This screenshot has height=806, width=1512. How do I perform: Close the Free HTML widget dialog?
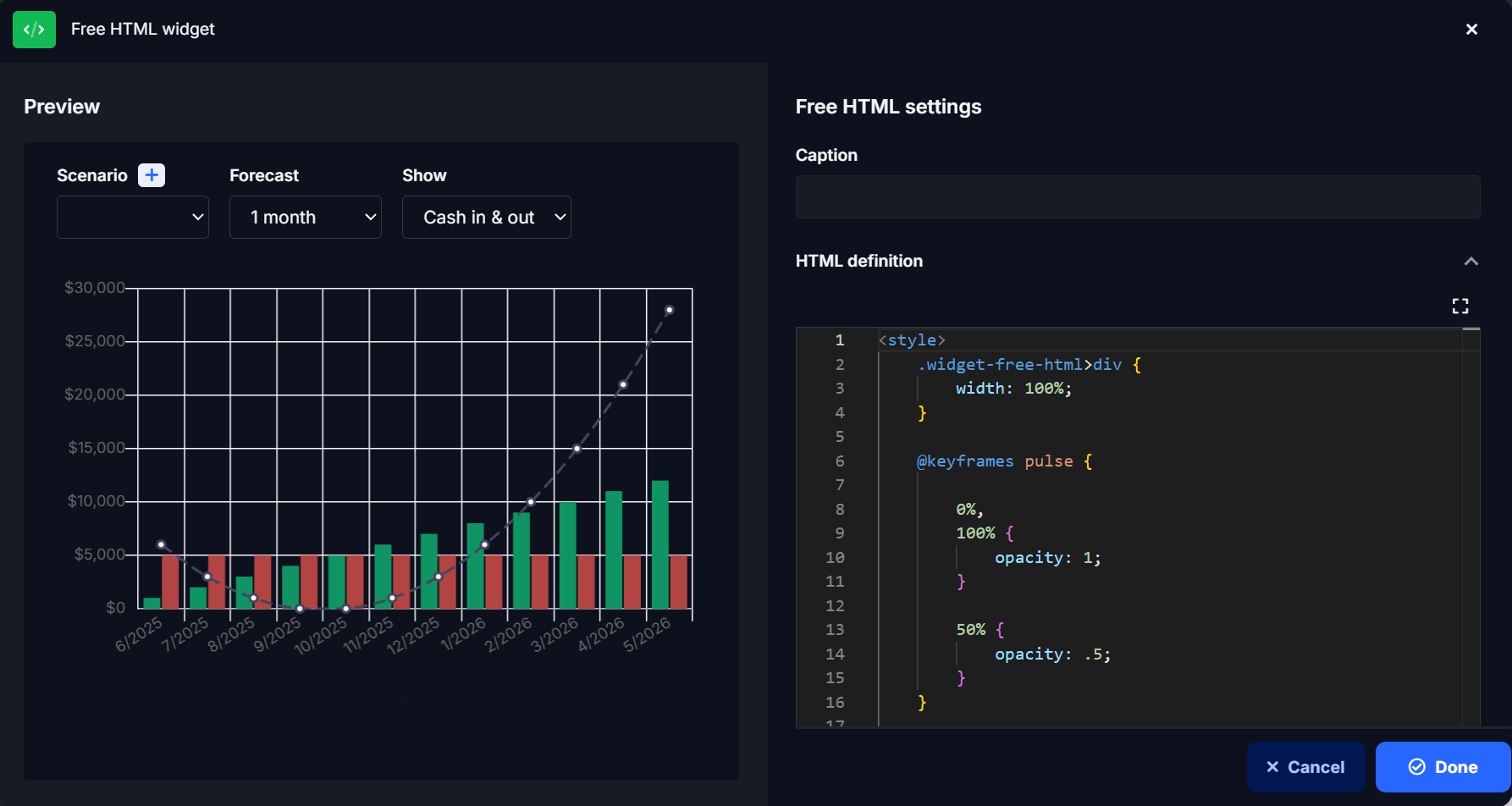tap(1471, 30)
